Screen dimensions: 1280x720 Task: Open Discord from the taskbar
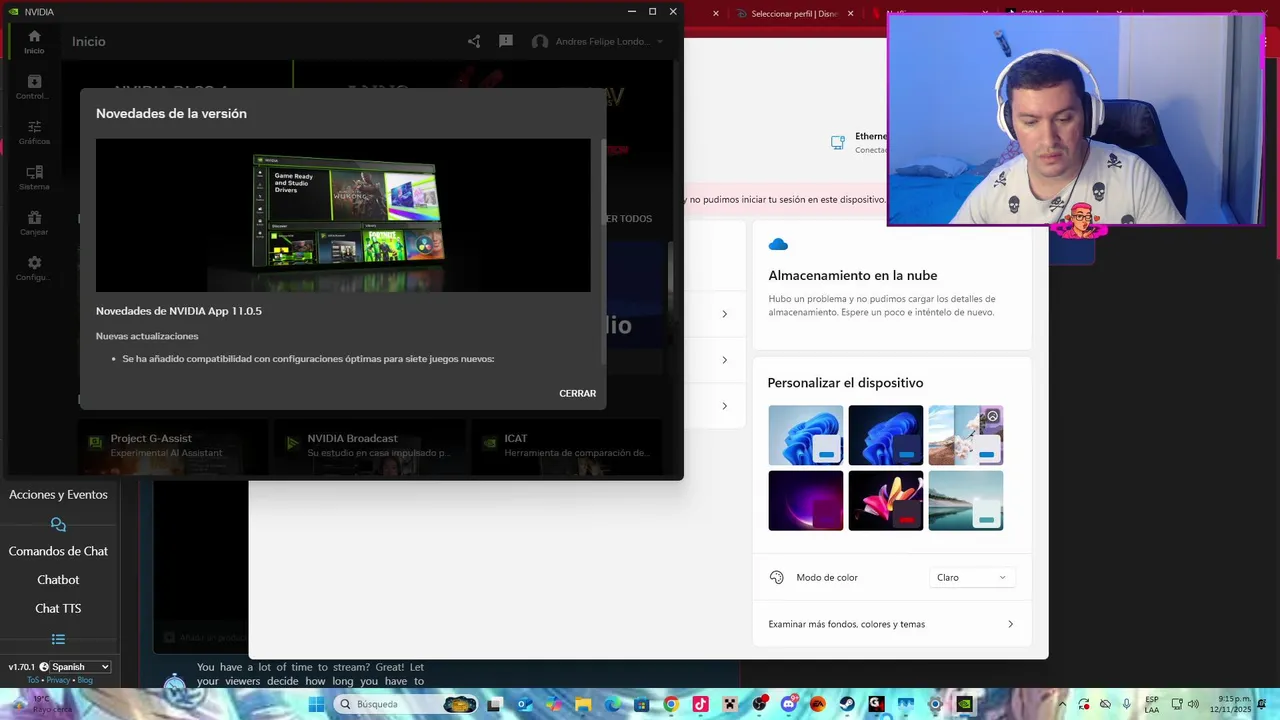click(x=789, y=704)
